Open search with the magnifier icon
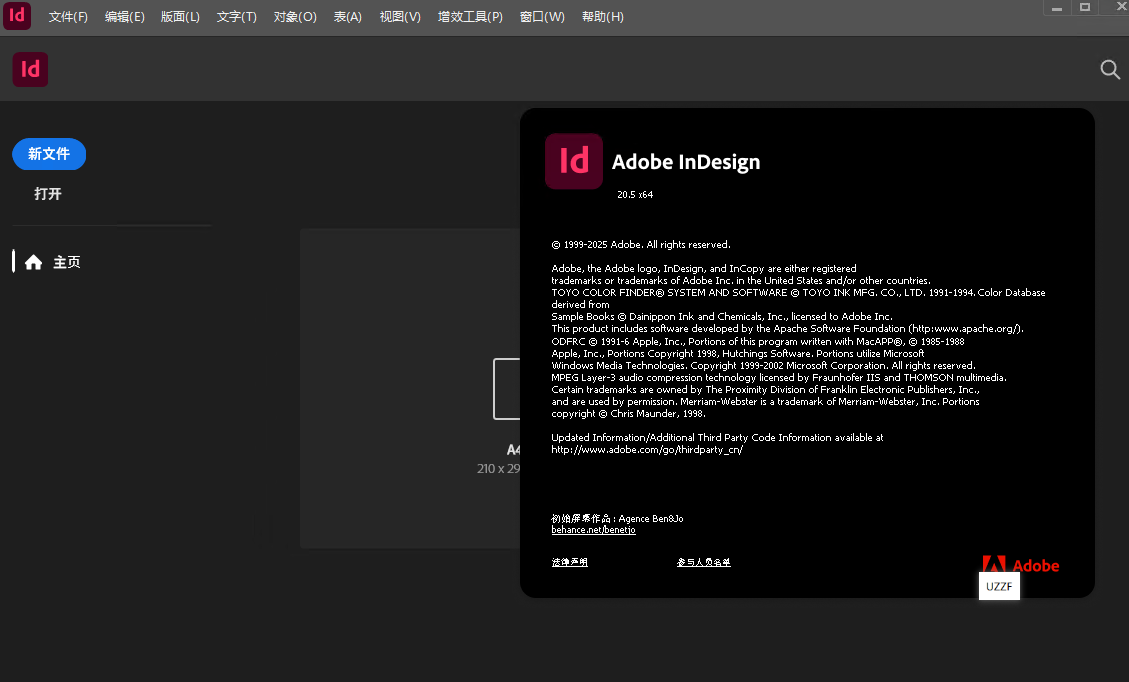The image size is (1129, 682). pos(1110,69)
